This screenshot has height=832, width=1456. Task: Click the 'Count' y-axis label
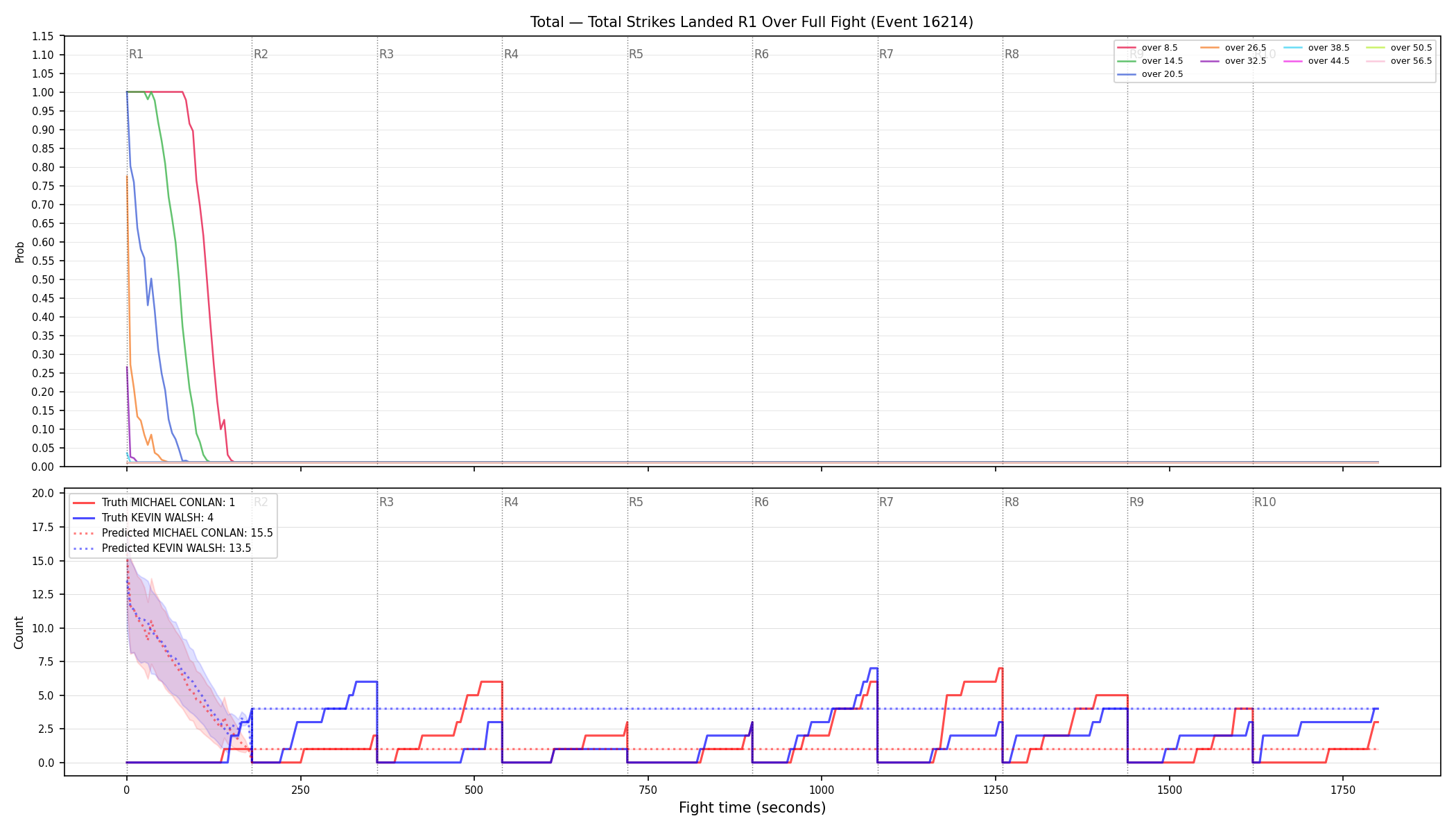pyautogui.click(x=19, y=632)
